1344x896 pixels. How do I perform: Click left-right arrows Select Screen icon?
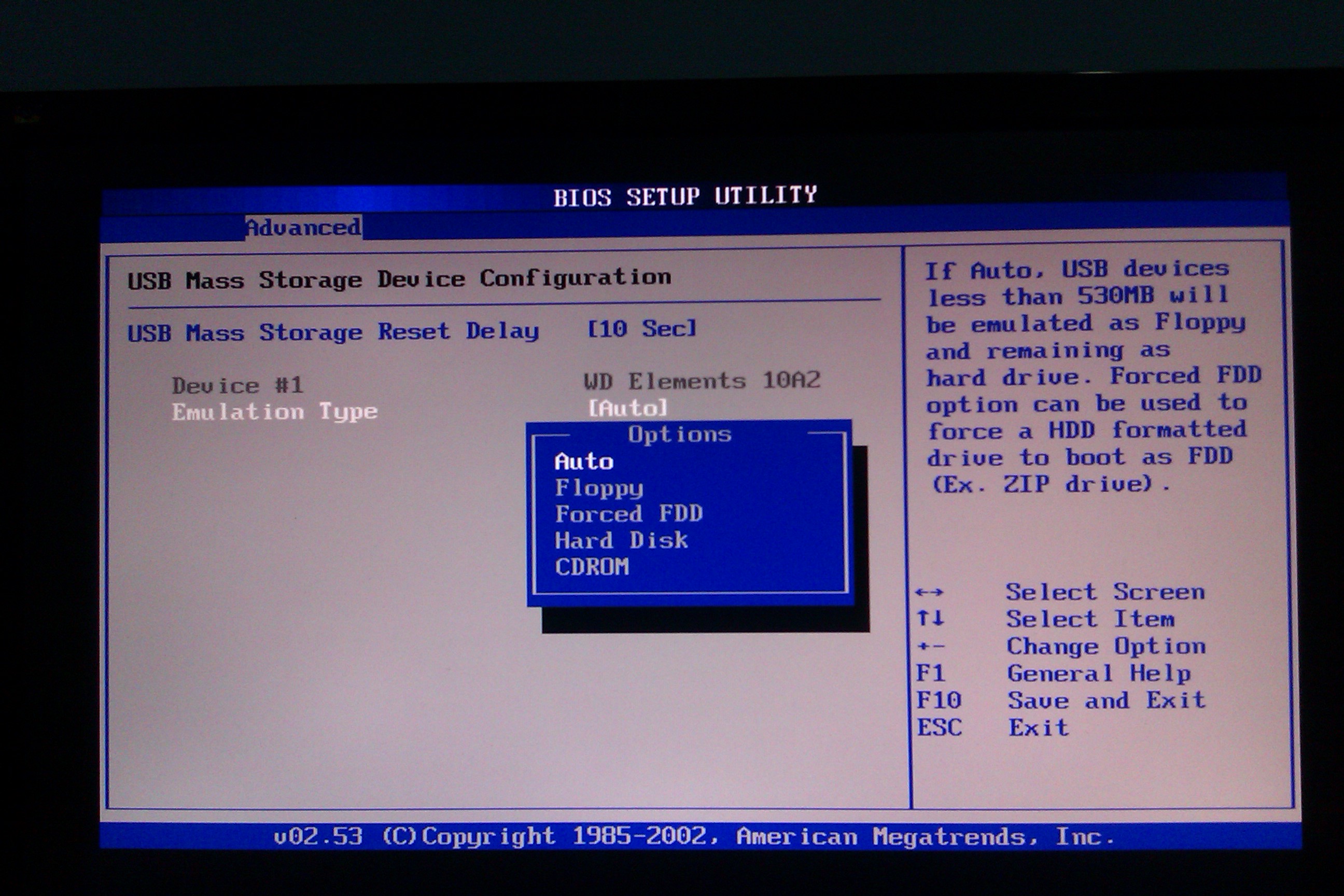tap(929, 593)
